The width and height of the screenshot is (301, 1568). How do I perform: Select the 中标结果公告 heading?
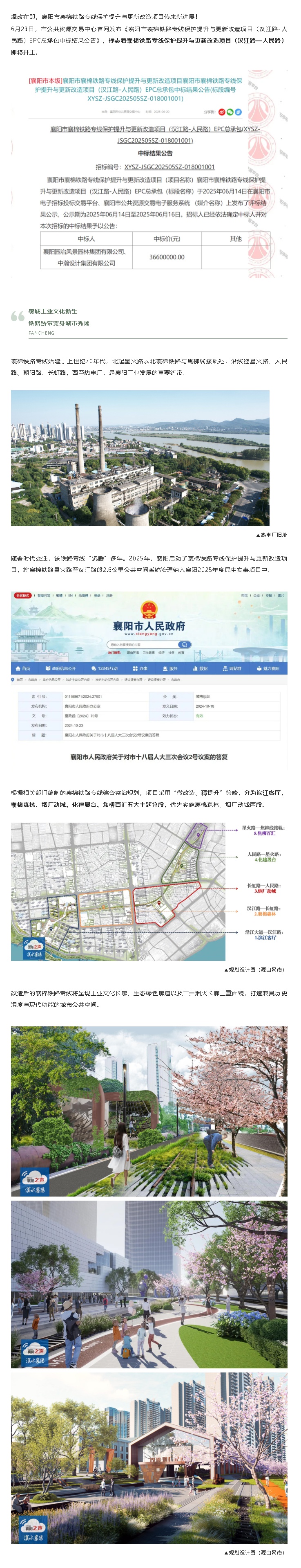(155, 153)
